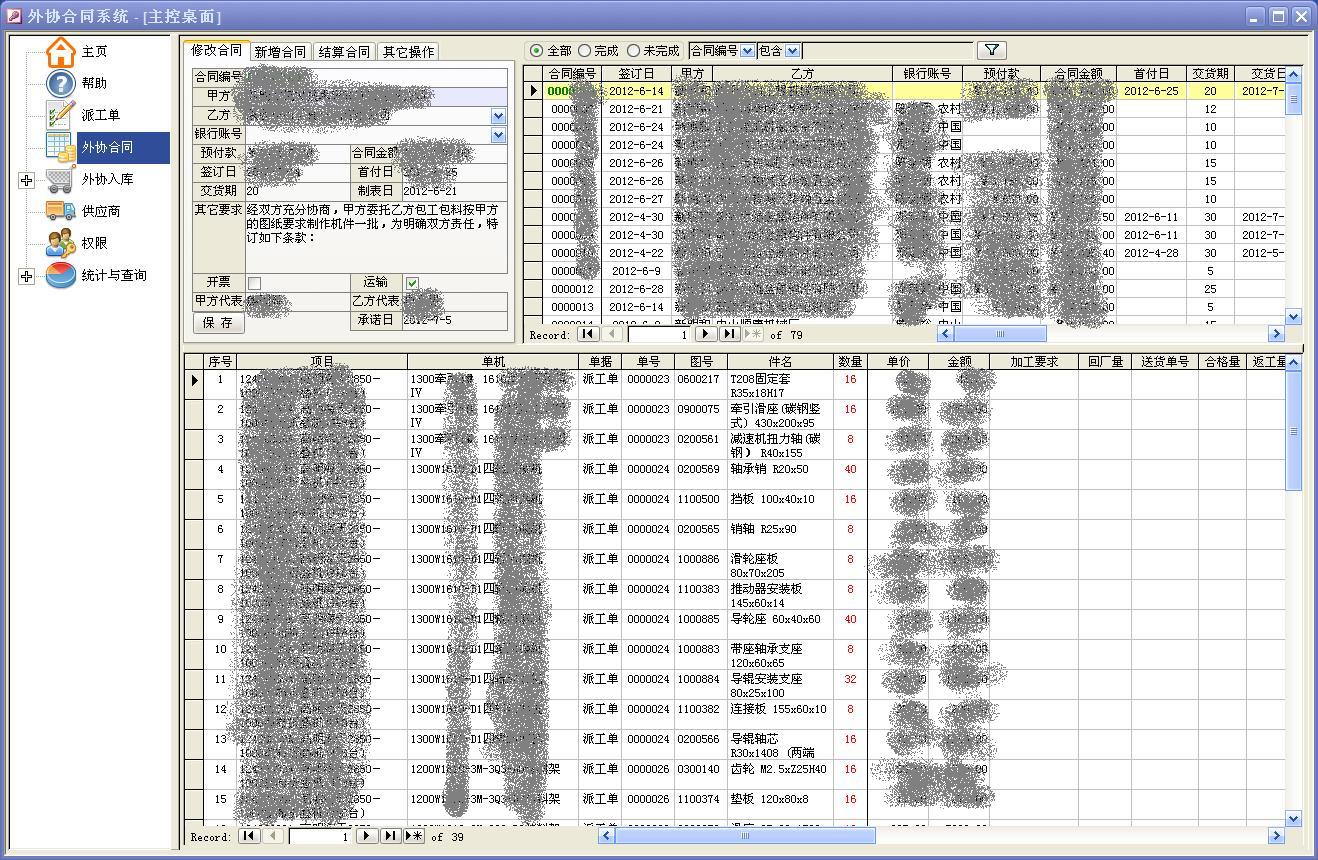Go to previous record in detail list
The height and width of the screenshot is (860, 1318).
tap(273, 837)
